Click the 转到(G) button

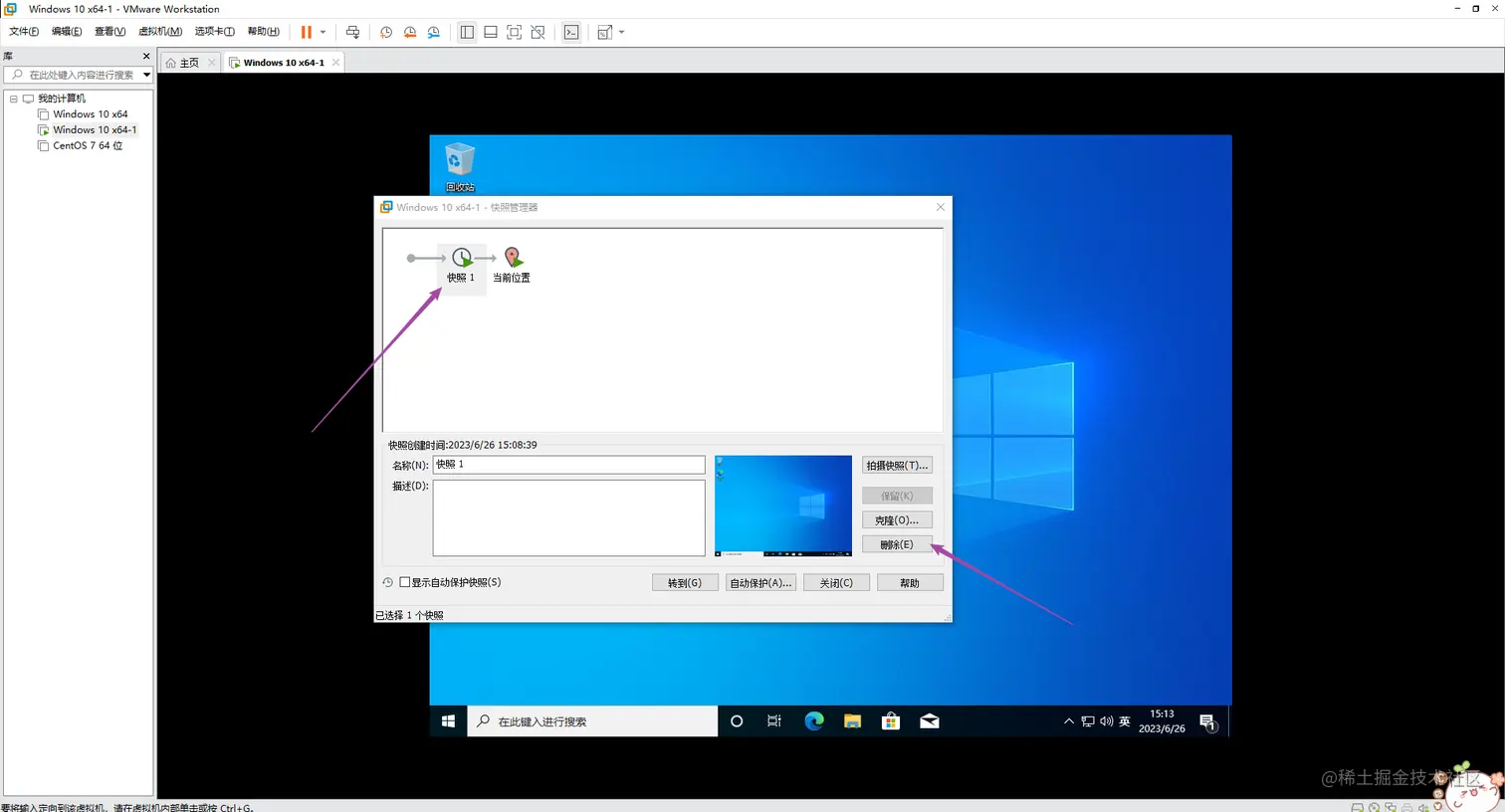tap(685, 583)
